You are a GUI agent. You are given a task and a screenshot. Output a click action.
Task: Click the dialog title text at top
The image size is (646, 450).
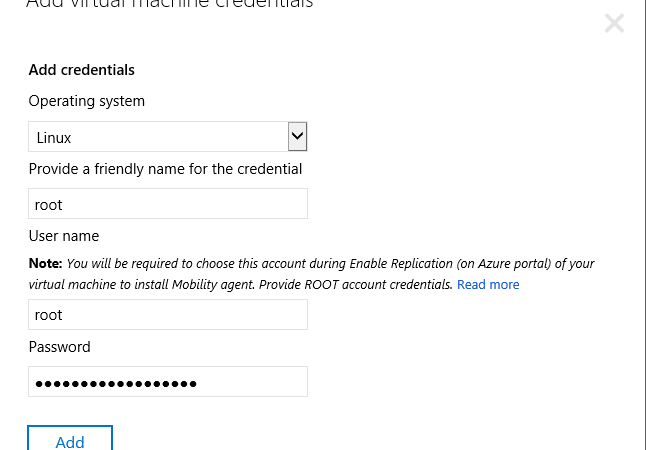pyautogui.click(x=169, y=5)
